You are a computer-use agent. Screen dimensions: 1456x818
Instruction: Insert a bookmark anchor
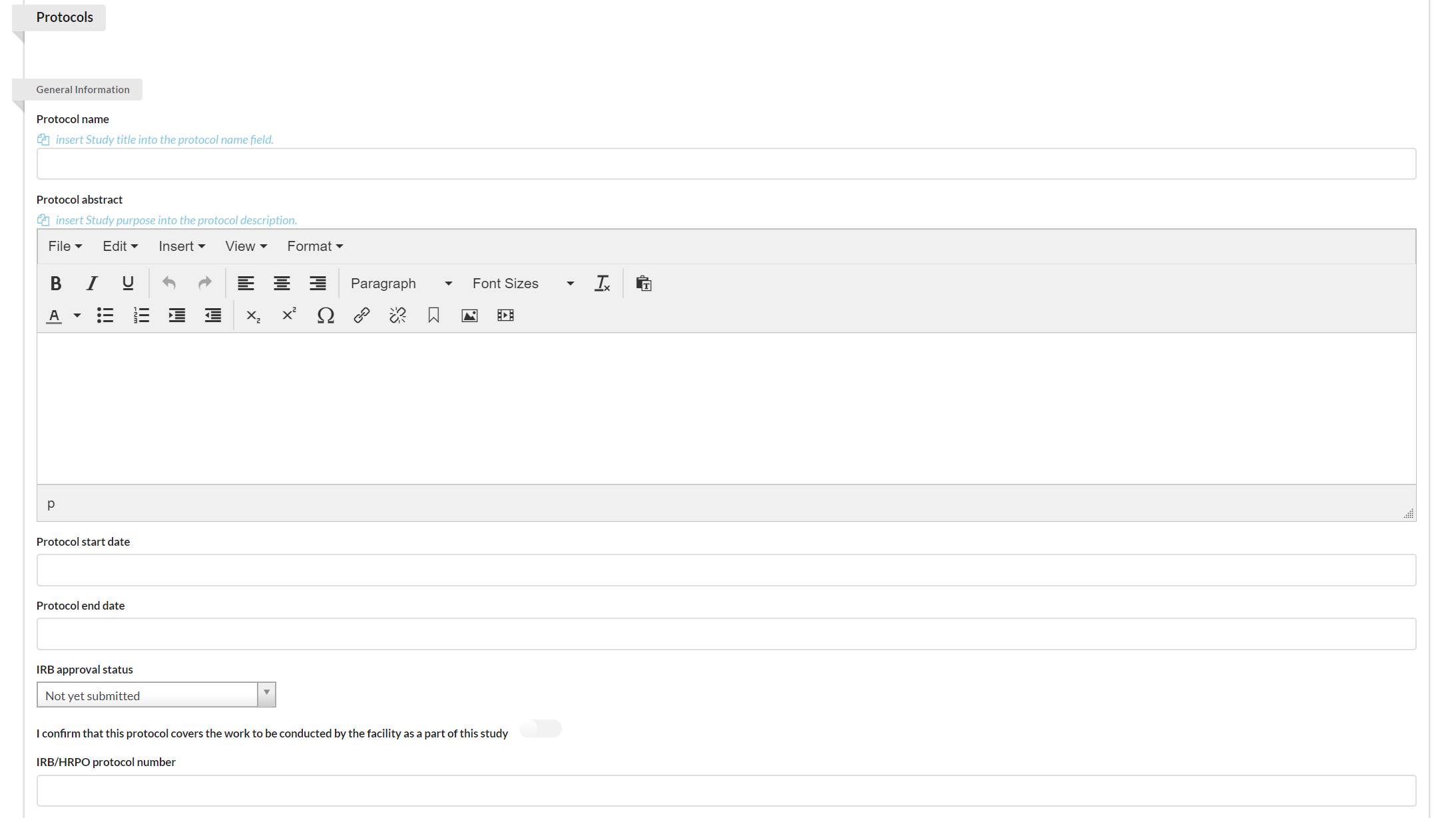(433, 315)
